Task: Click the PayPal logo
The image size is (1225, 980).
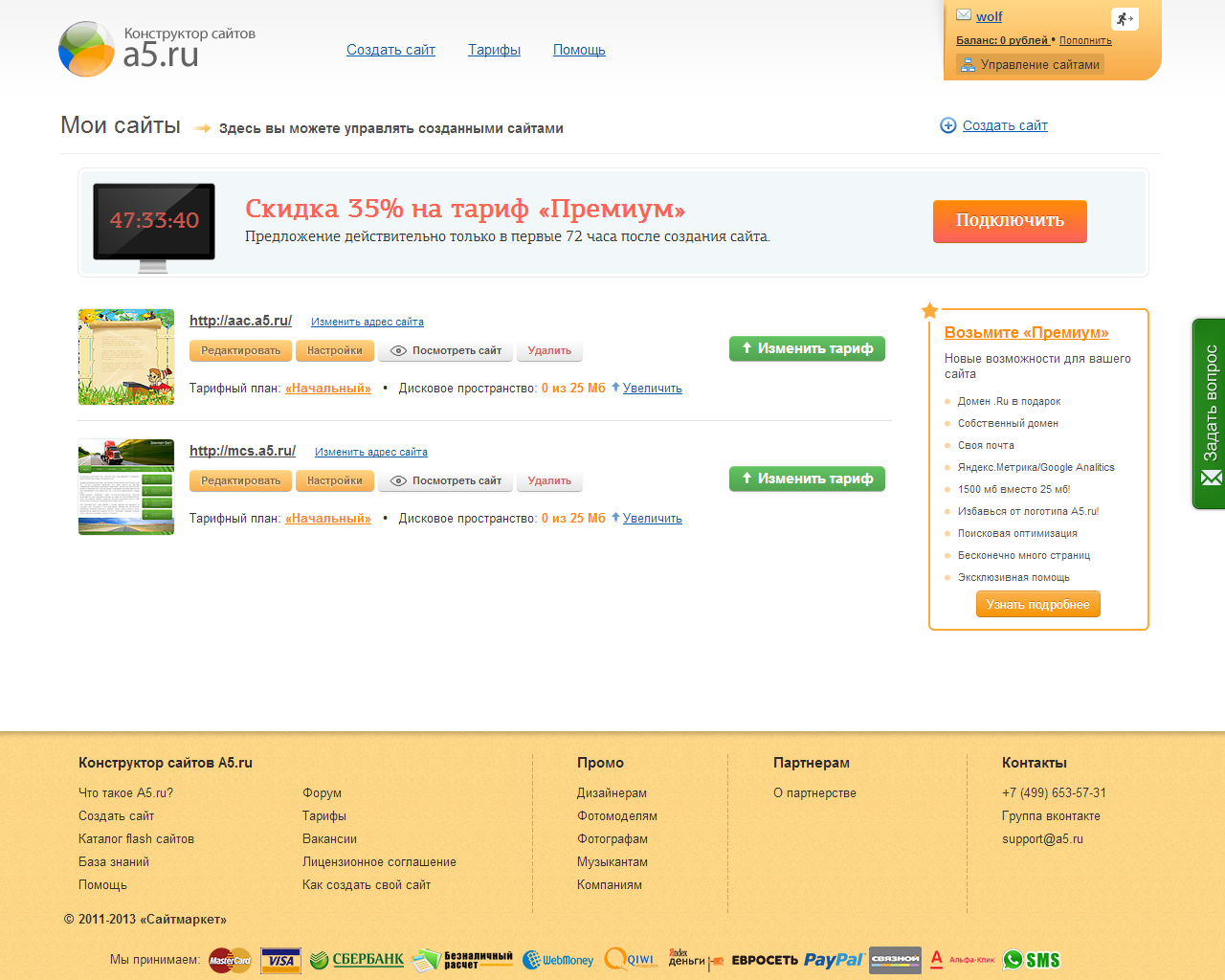Action: point(834,960)
